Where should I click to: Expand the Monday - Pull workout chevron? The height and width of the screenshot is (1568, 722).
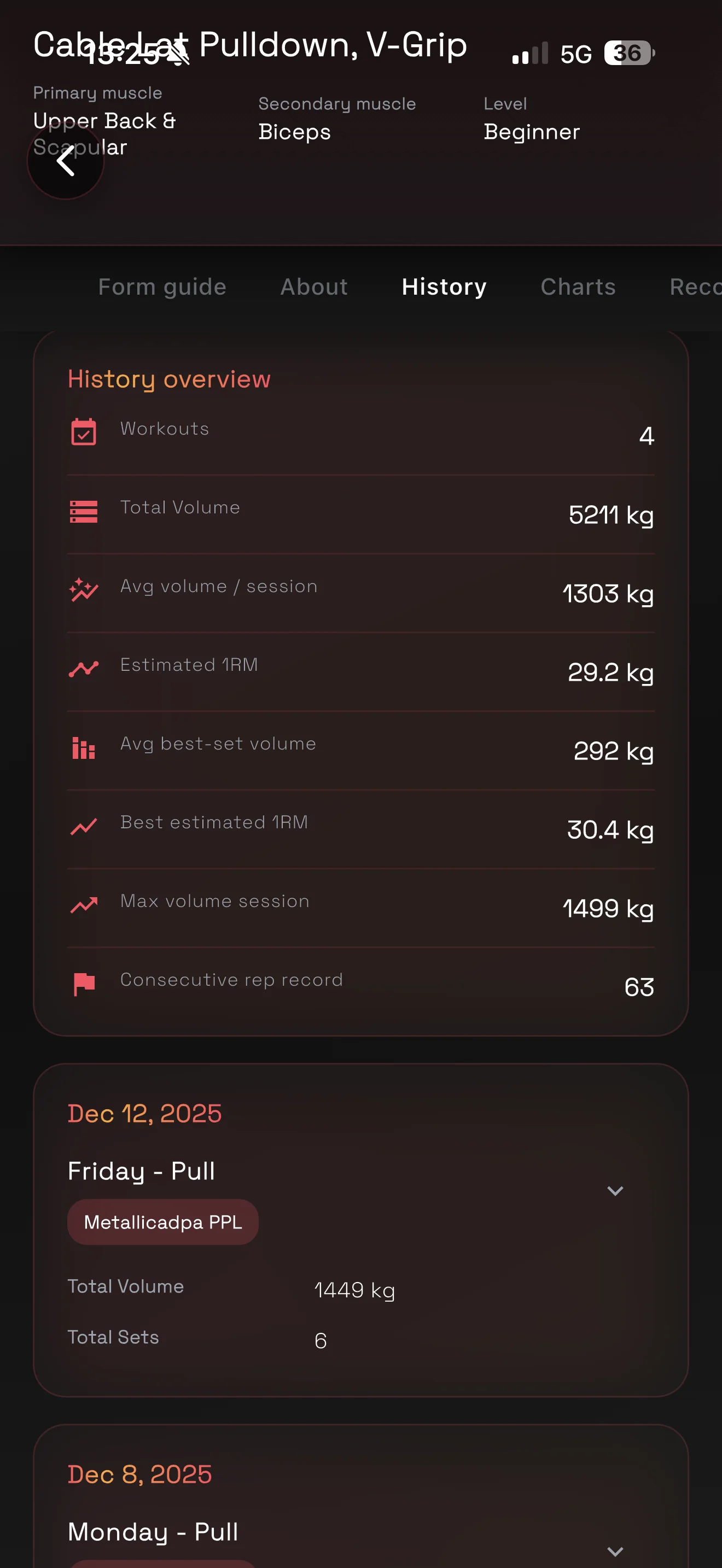tap(615, 1551)
